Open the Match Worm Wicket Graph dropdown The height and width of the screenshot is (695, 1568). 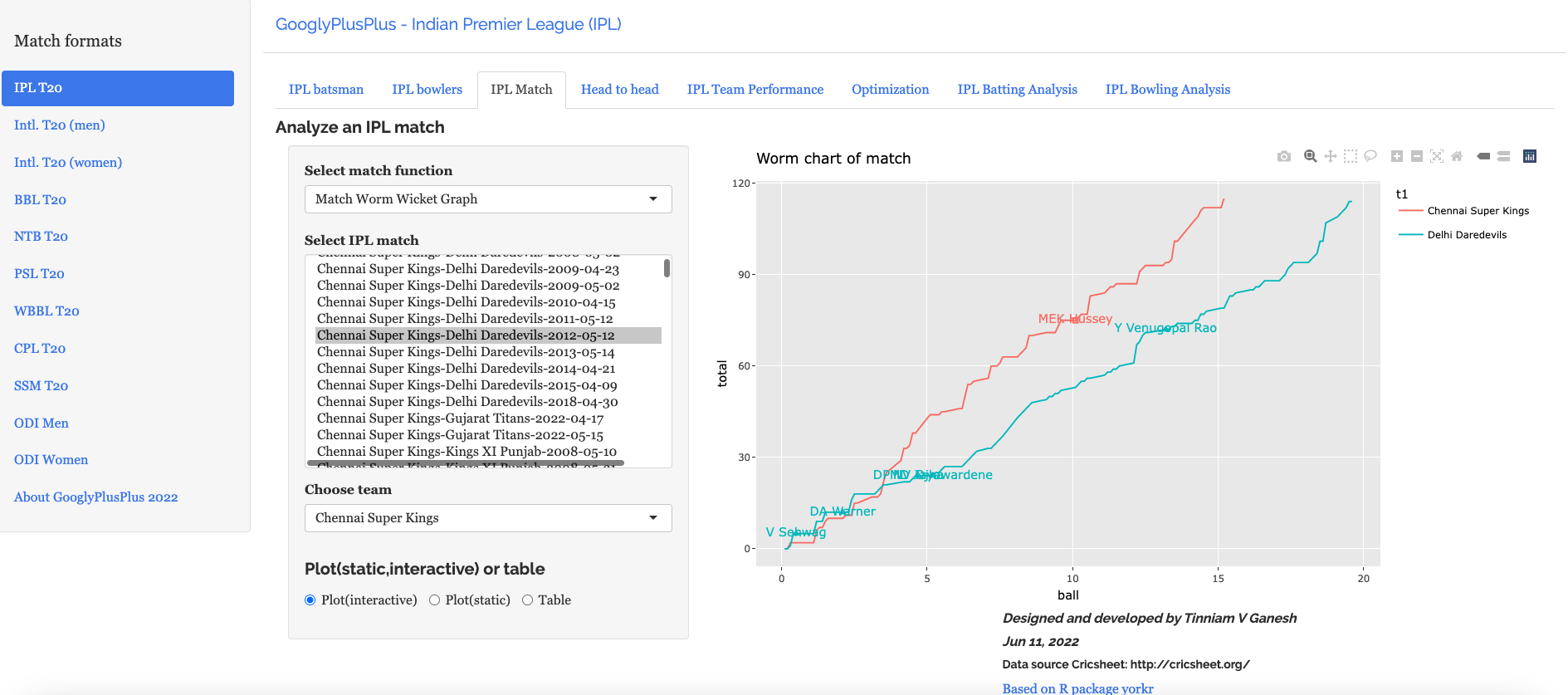click(x=487, y=199)
